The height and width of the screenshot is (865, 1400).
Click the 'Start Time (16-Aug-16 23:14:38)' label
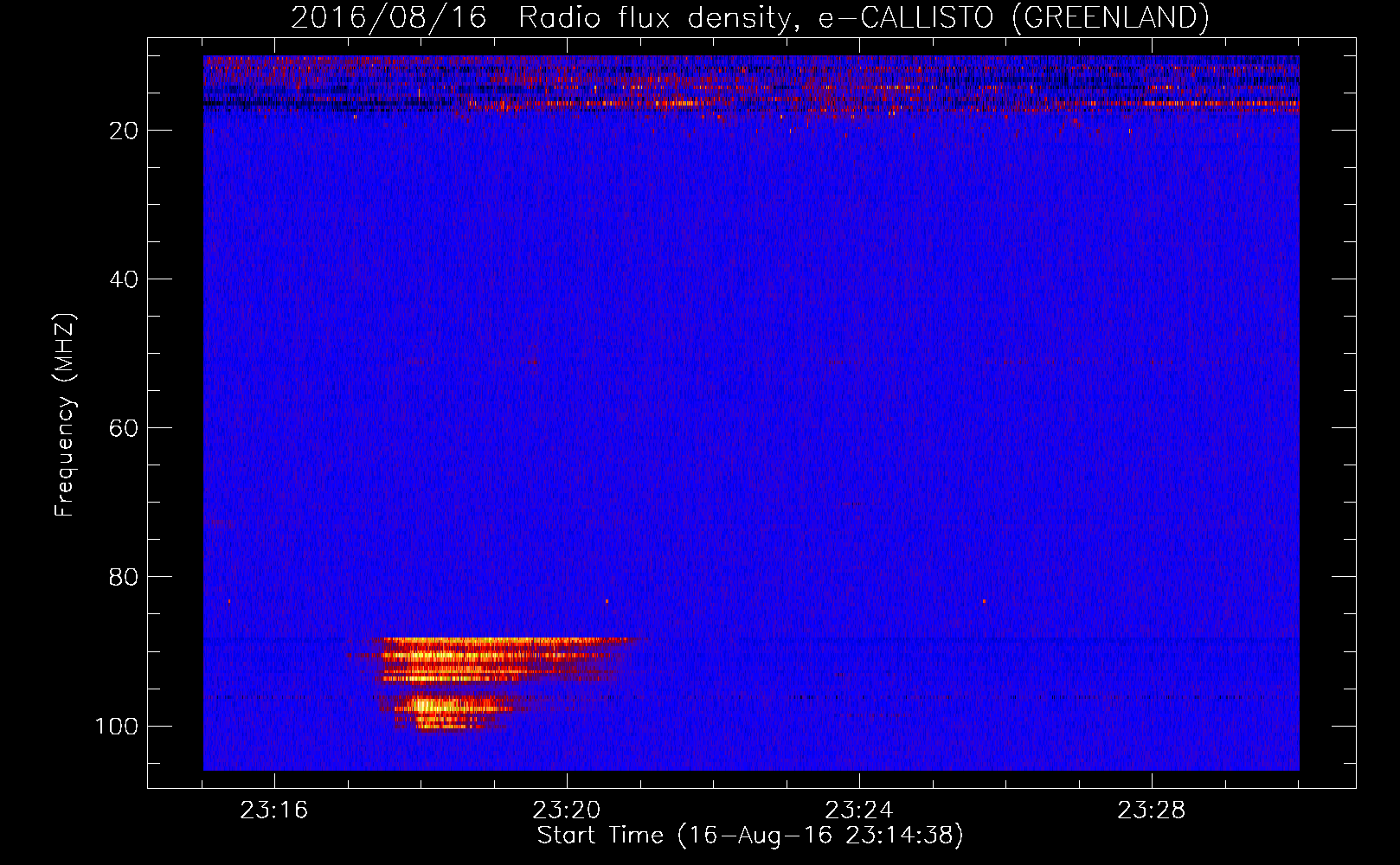click(x=750, y=836)
